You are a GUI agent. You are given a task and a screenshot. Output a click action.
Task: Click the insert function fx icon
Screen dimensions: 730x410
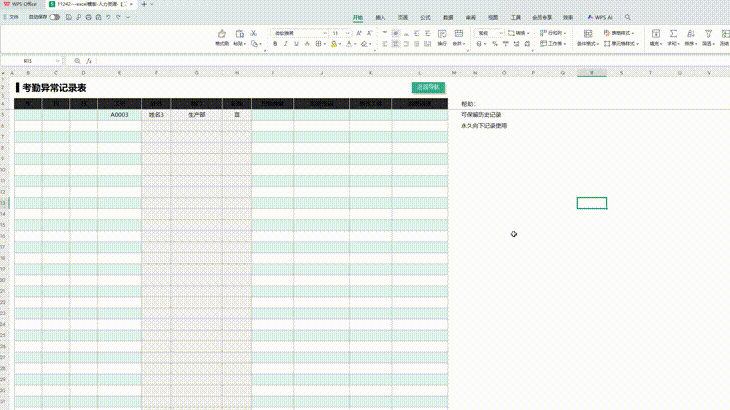click(x=89, y=61)
